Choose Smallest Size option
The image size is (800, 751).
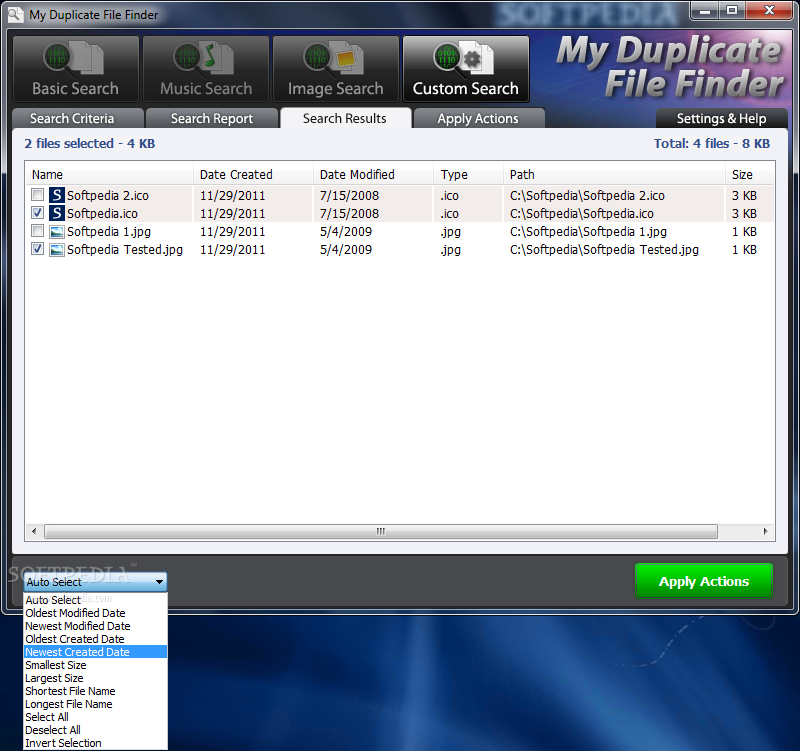[x=95, y=665]
